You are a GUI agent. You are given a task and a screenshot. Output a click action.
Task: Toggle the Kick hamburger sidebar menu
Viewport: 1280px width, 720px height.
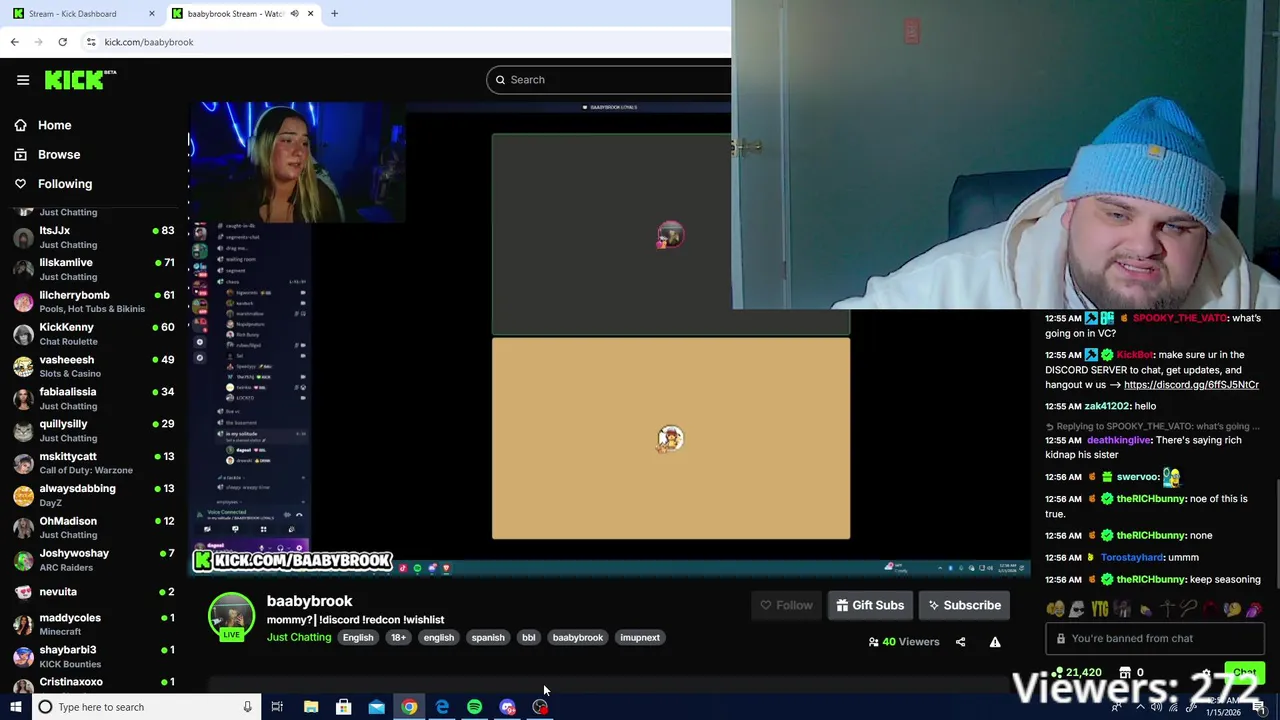click(23, 80)
